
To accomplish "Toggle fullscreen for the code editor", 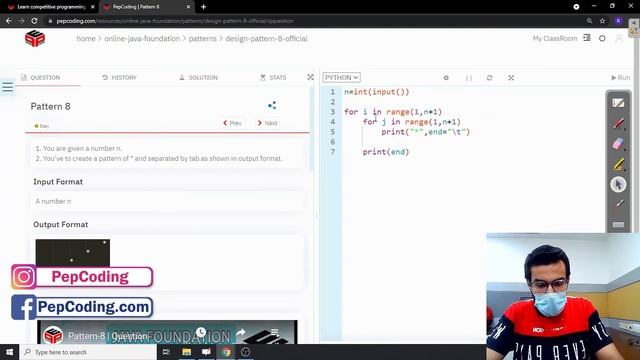I will coord(511,78).
